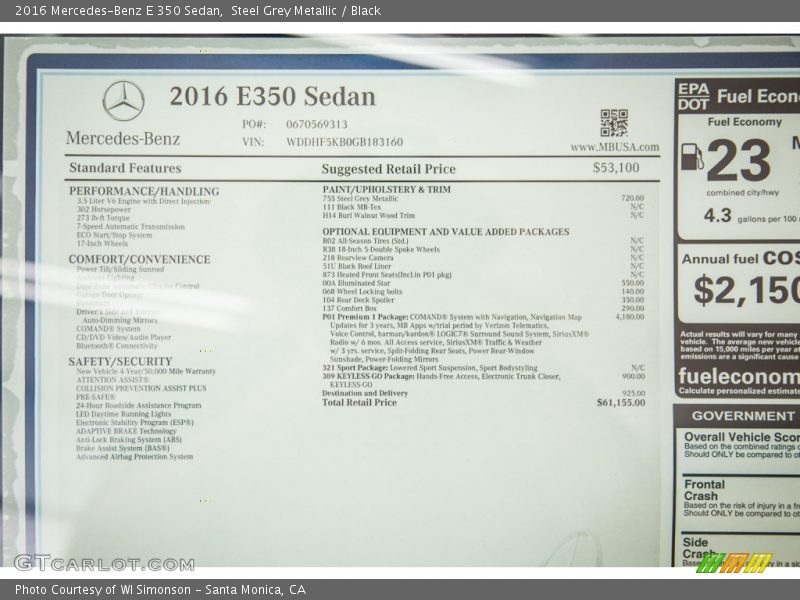This screenshot has width=800, height=600.
Task: Click the 720.00 Steel Grey Metallic price
Action: point(633,198)
